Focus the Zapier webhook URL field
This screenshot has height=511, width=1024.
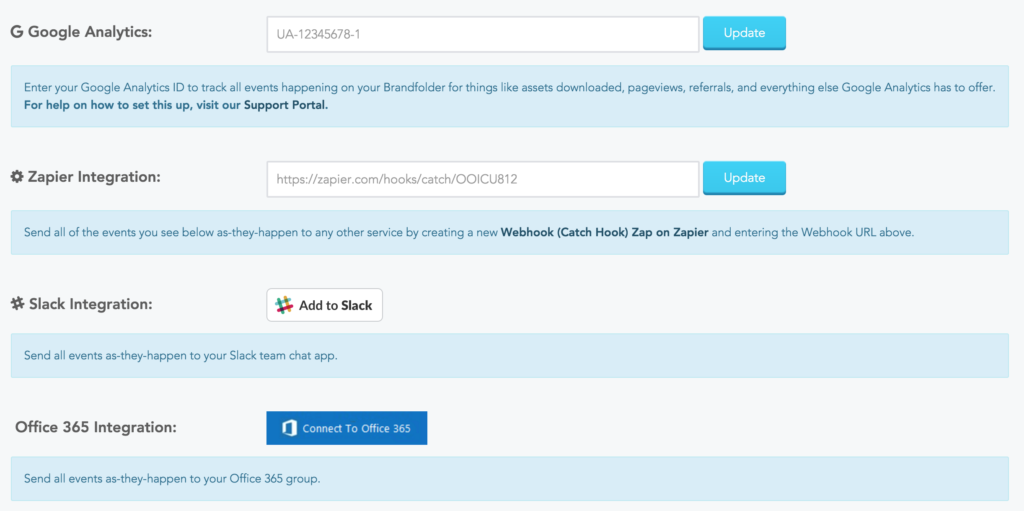(483, 179)
